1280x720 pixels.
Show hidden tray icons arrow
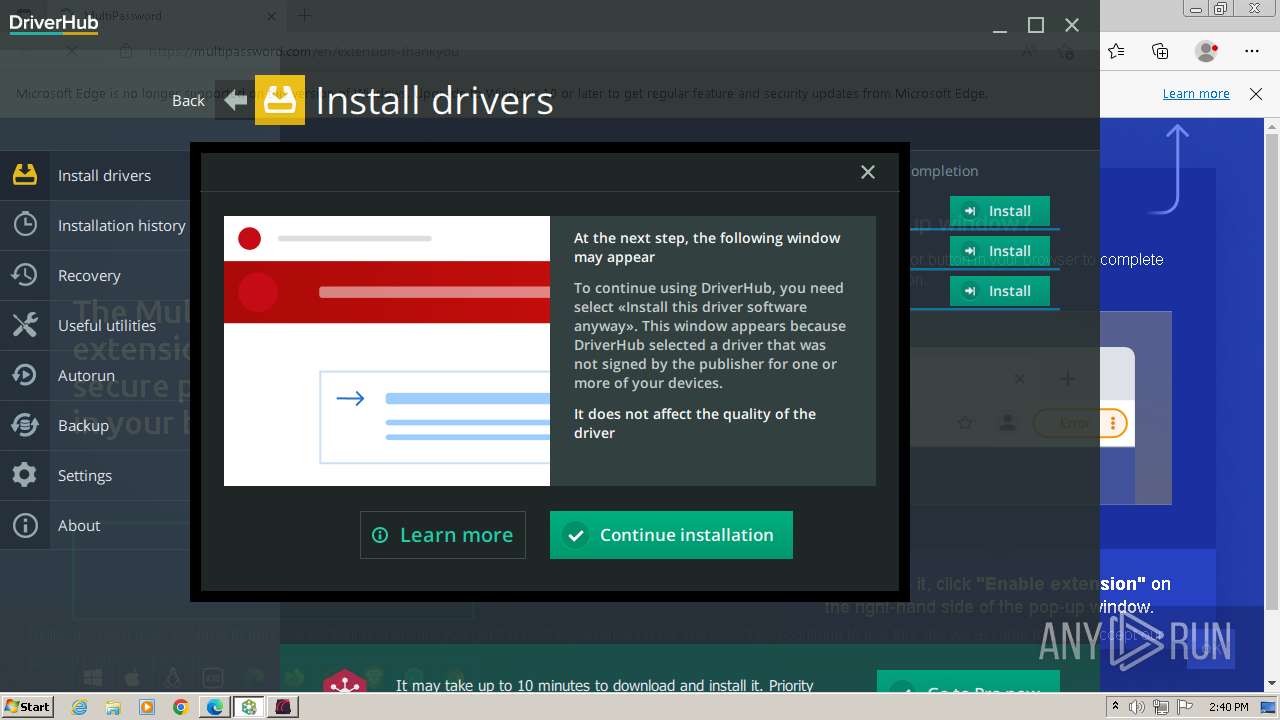[x=1116, y=707]
